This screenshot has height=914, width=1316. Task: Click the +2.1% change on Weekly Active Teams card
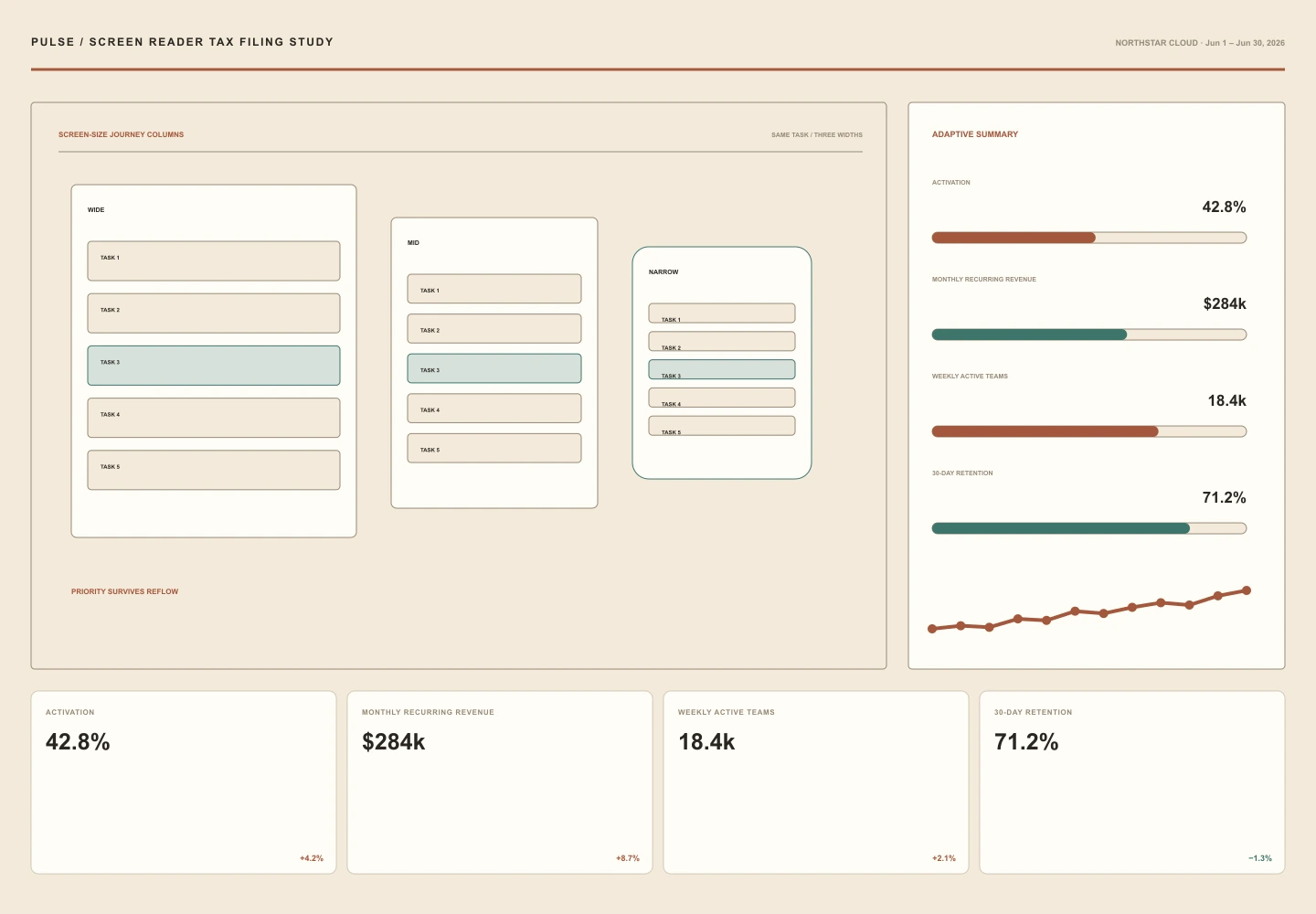click(944, 858)
